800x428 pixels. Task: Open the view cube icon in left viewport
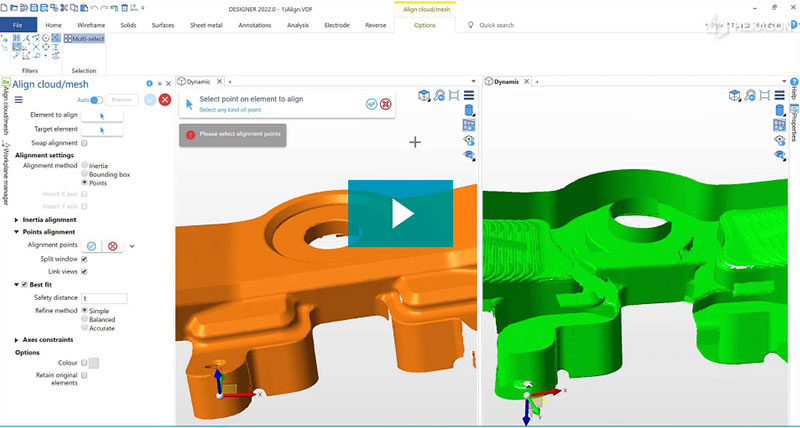(424, 95)
